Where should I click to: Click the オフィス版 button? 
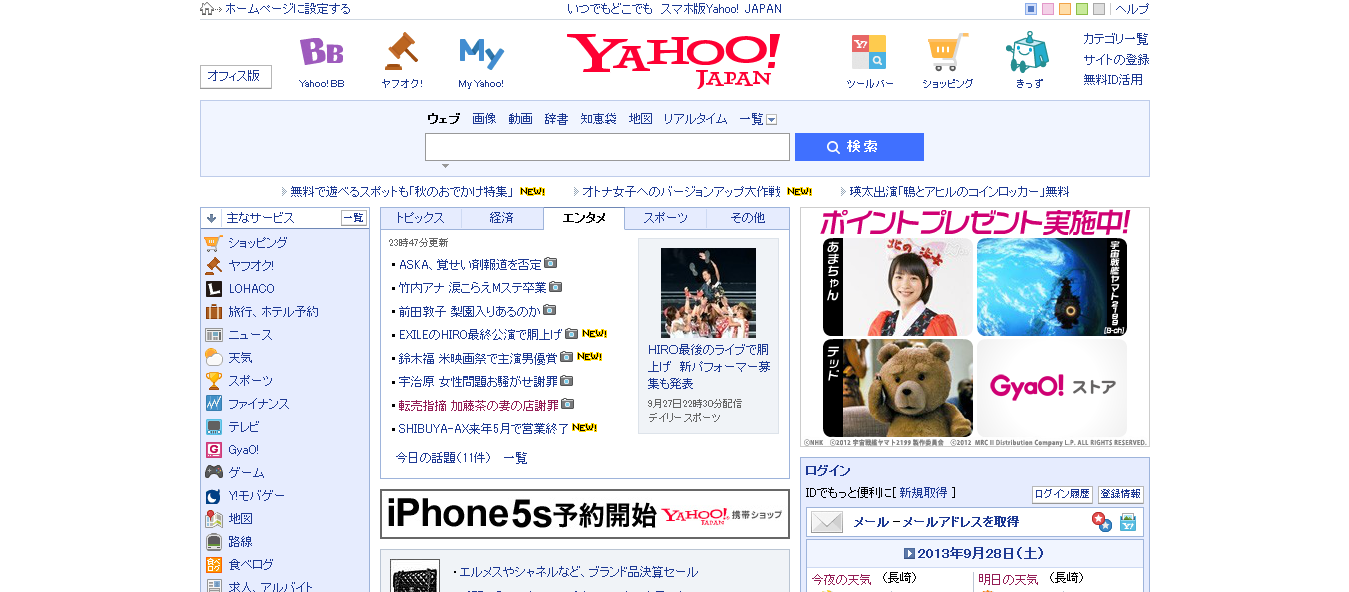pyautogui.click(x=236, y=77)
